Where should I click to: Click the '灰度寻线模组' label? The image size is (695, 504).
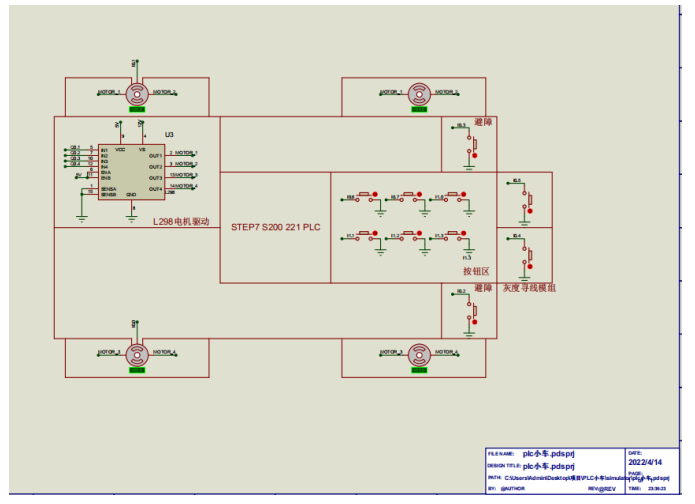coord(529,288)
